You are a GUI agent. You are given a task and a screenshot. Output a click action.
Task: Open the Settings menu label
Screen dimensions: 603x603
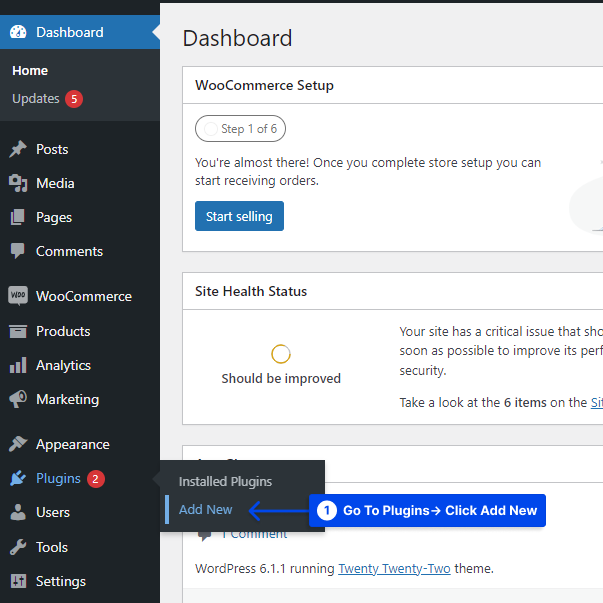(x=61, y=581)
